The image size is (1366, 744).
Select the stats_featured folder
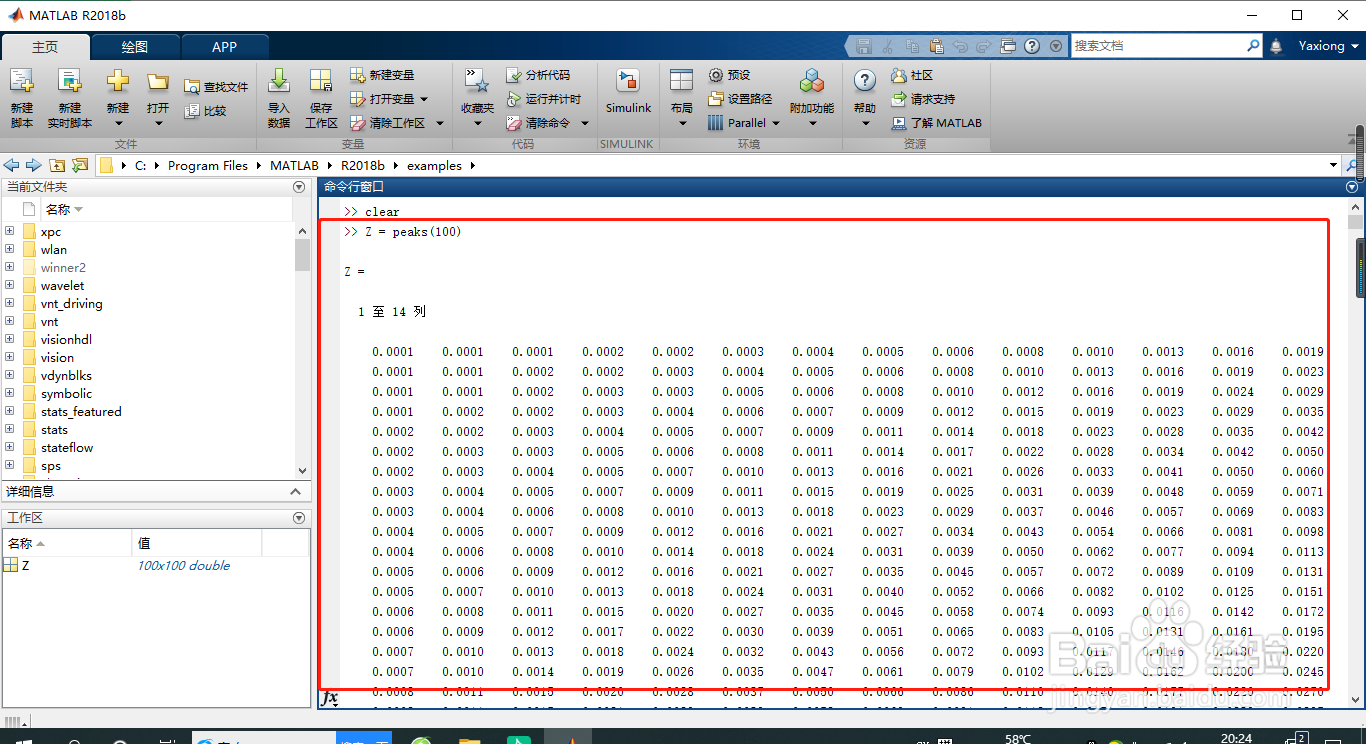(x=81, y=411)
